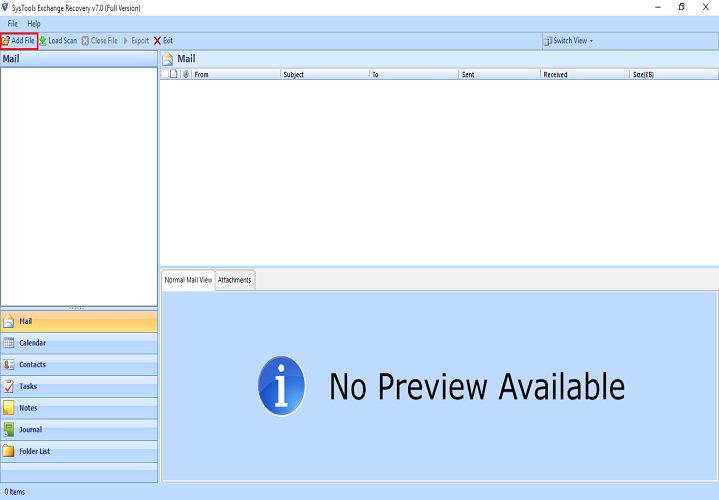Click Exit in the toolbar
Screen dimensions: 719x500
click(x=163, y=41)
